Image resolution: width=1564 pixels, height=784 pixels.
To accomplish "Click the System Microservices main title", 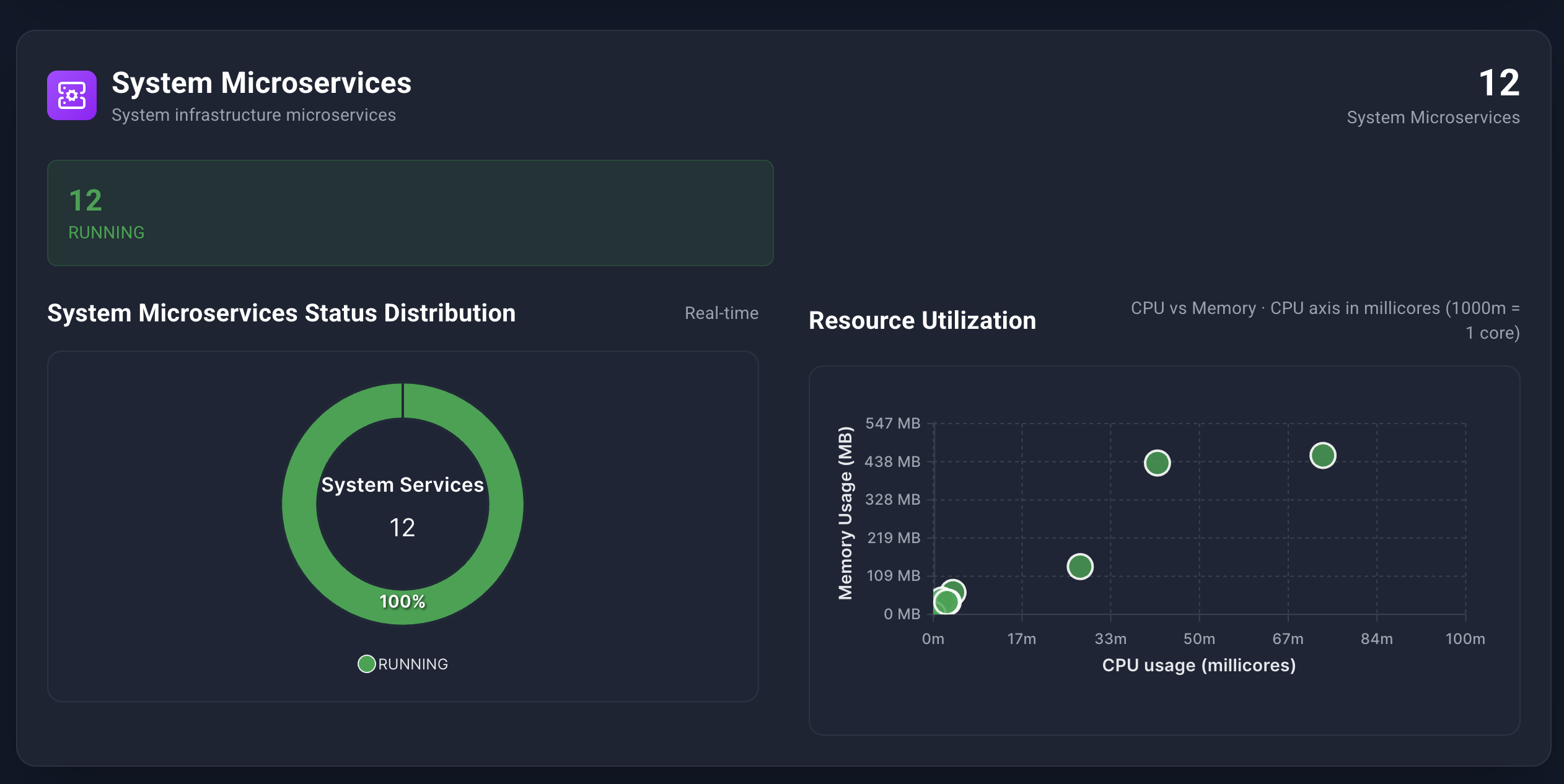I will 261,82.
